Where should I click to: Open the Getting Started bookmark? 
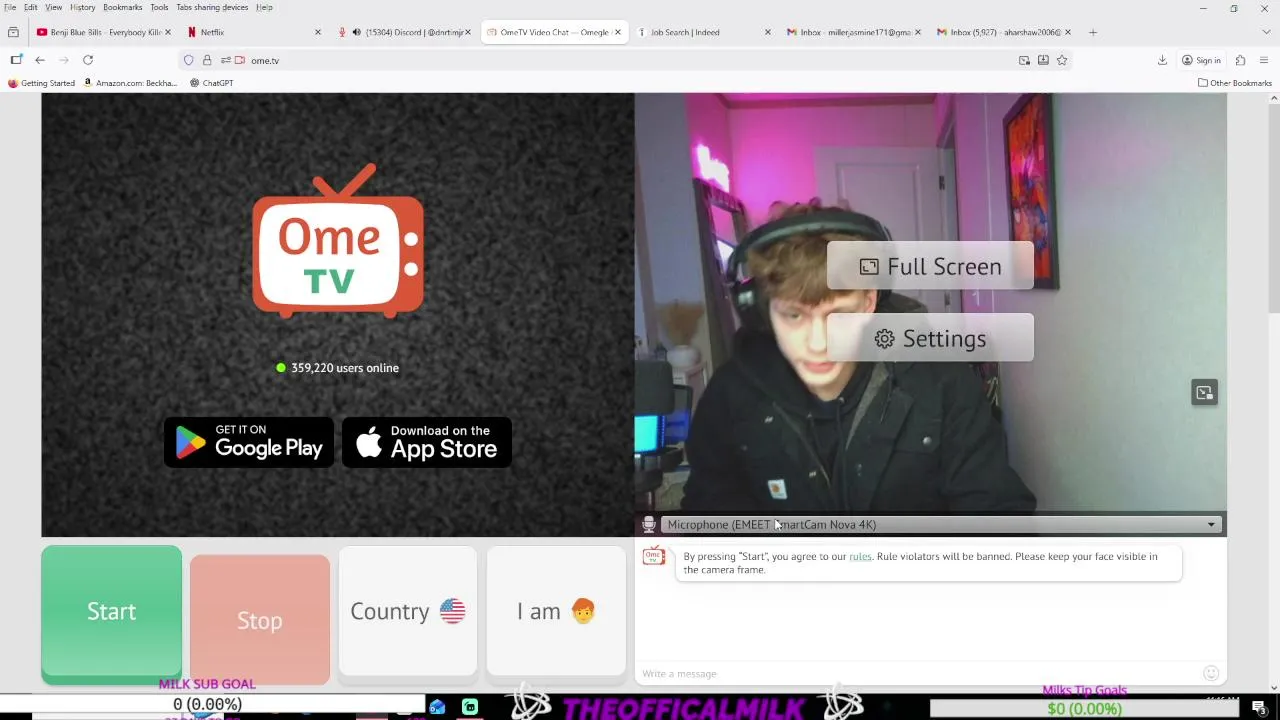41,83
